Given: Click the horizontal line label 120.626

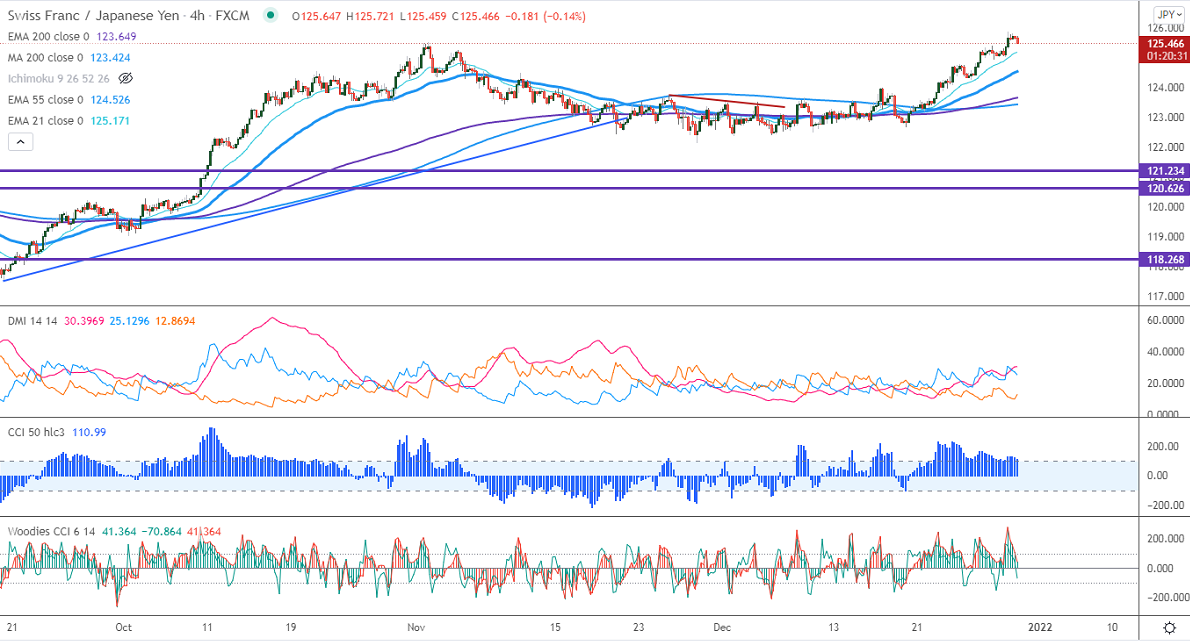Looking at the screenshot, I should [x=1165, y=188].
